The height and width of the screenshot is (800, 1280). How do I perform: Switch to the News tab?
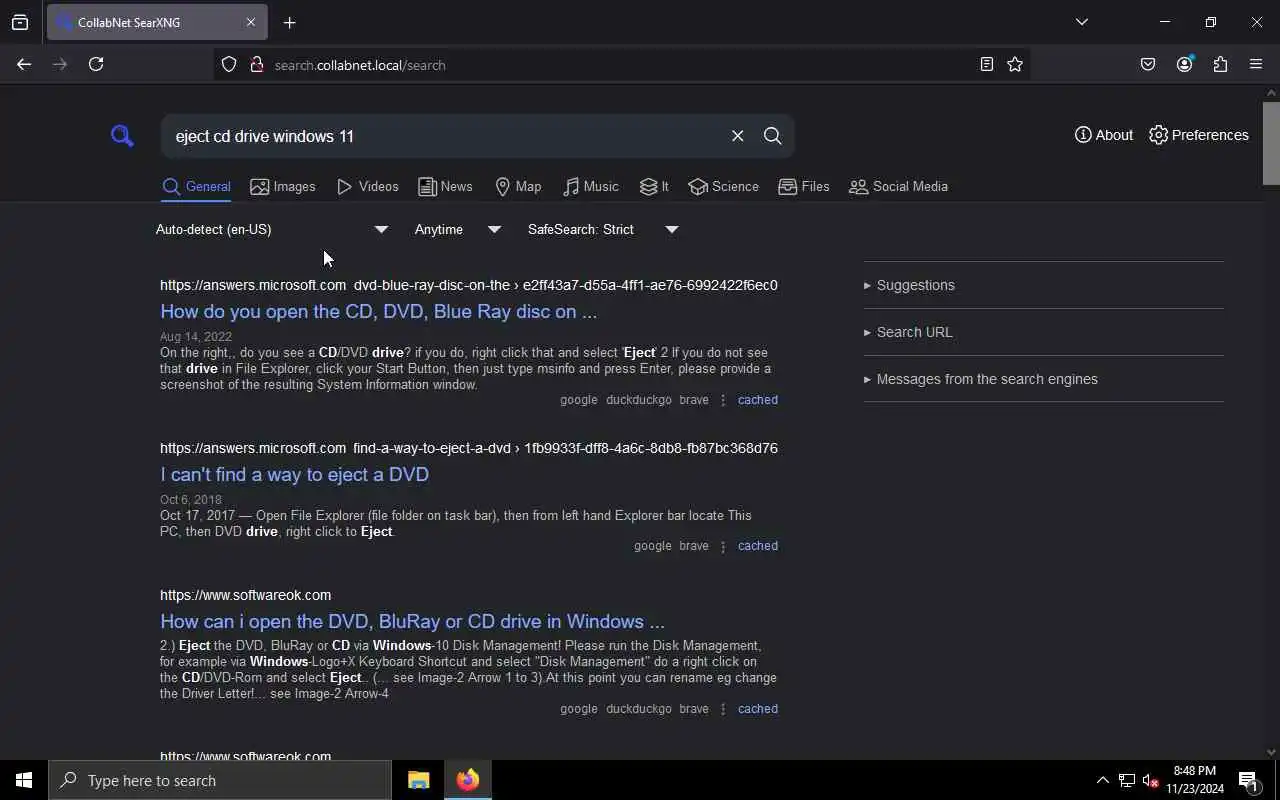[x=445, y=187]
